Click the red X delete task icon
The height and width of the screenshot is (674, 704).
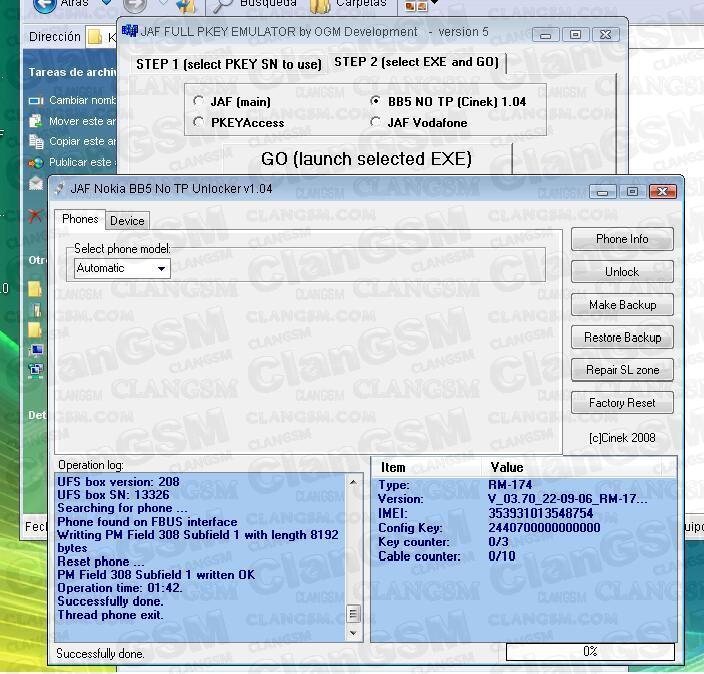click(x=35, y=216)
